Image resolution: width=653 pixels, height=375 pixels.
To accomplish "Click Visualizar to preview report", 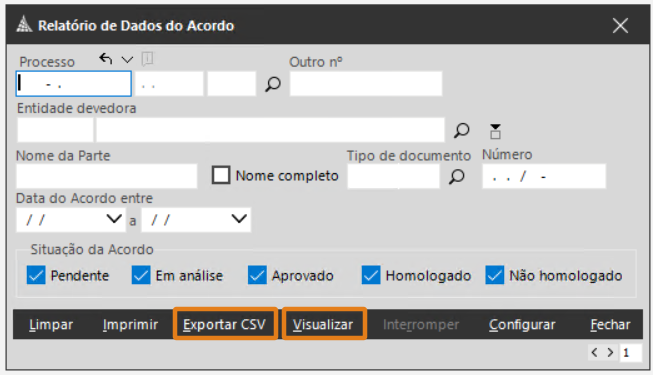I will 324,324.
